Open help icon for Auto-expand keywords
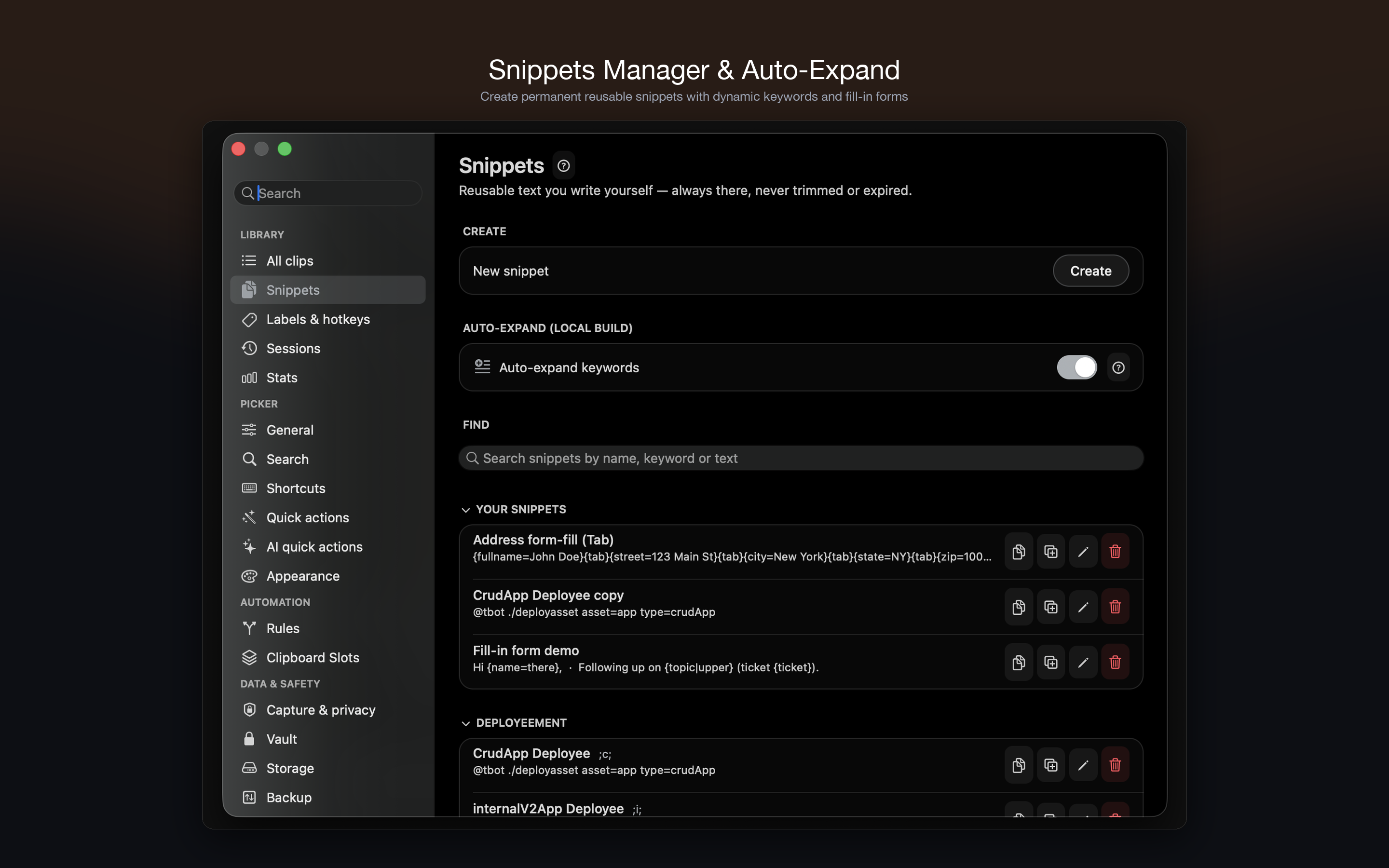 tap(1118, 367)
